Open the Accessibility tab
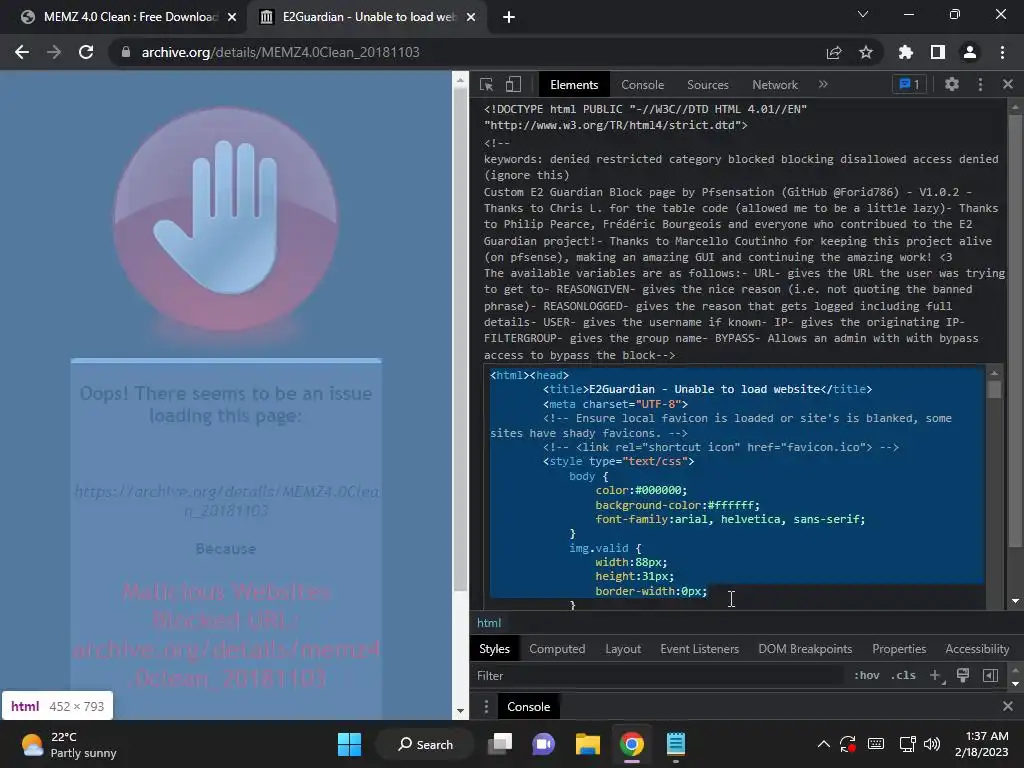Image resolution: width=1024 pixels, height=768 pixels. pyautogui.click(x=977, y=648)
